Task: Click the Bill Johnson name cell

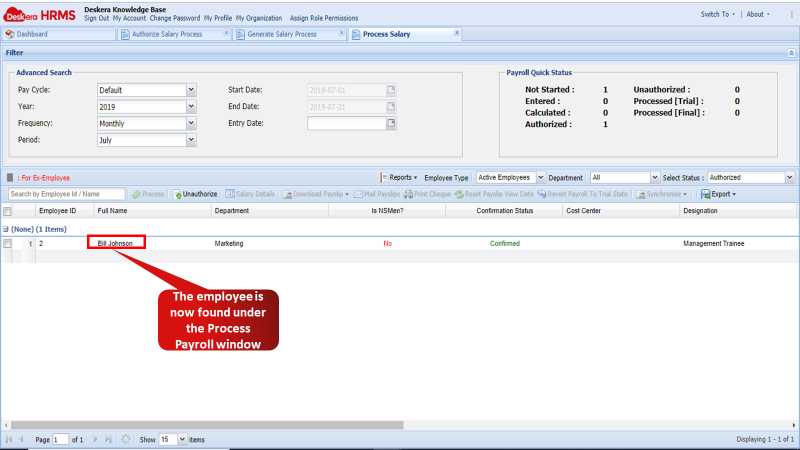Action: point(115,243)
